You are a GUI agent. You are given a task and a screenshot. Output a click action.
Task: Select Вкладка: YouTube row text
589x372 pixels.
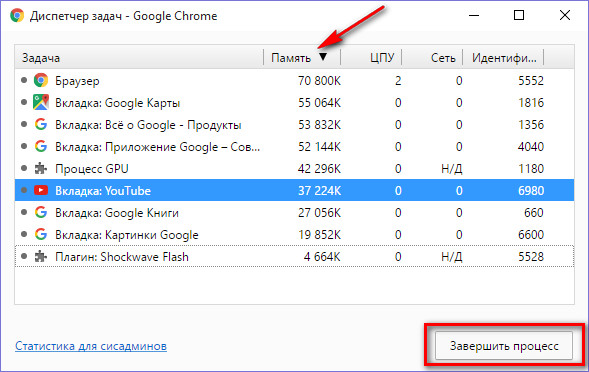point(103,191)
